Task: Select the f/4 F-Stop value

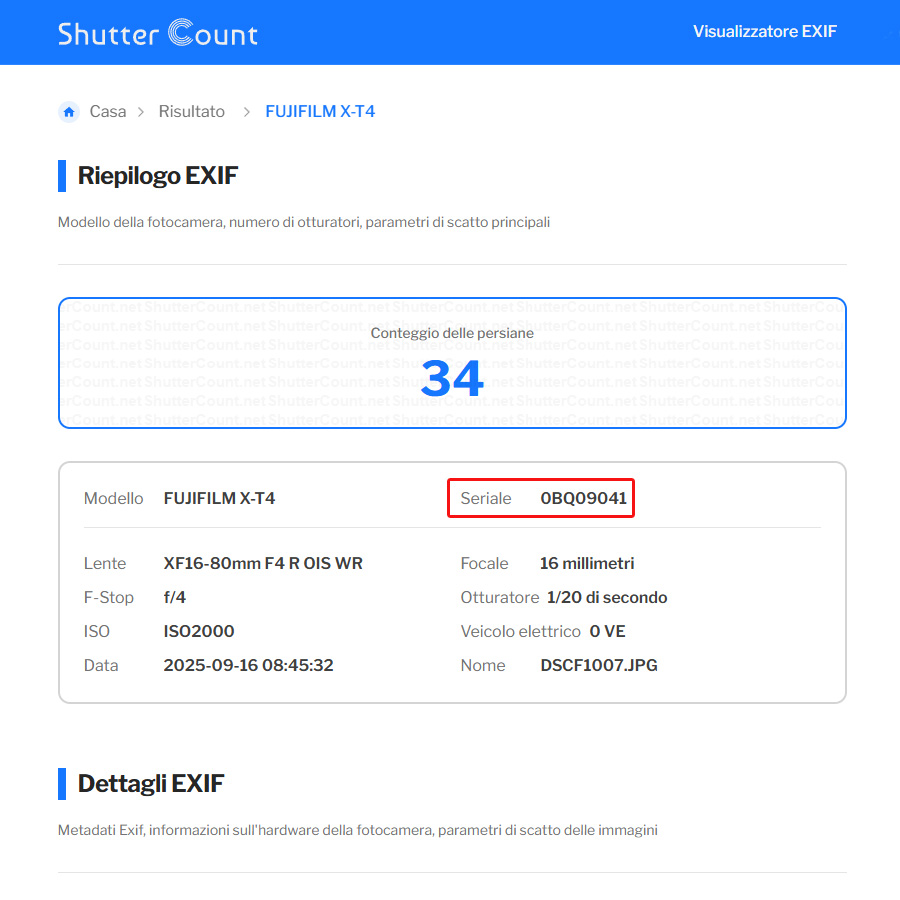Action: [x=174, y=597]
